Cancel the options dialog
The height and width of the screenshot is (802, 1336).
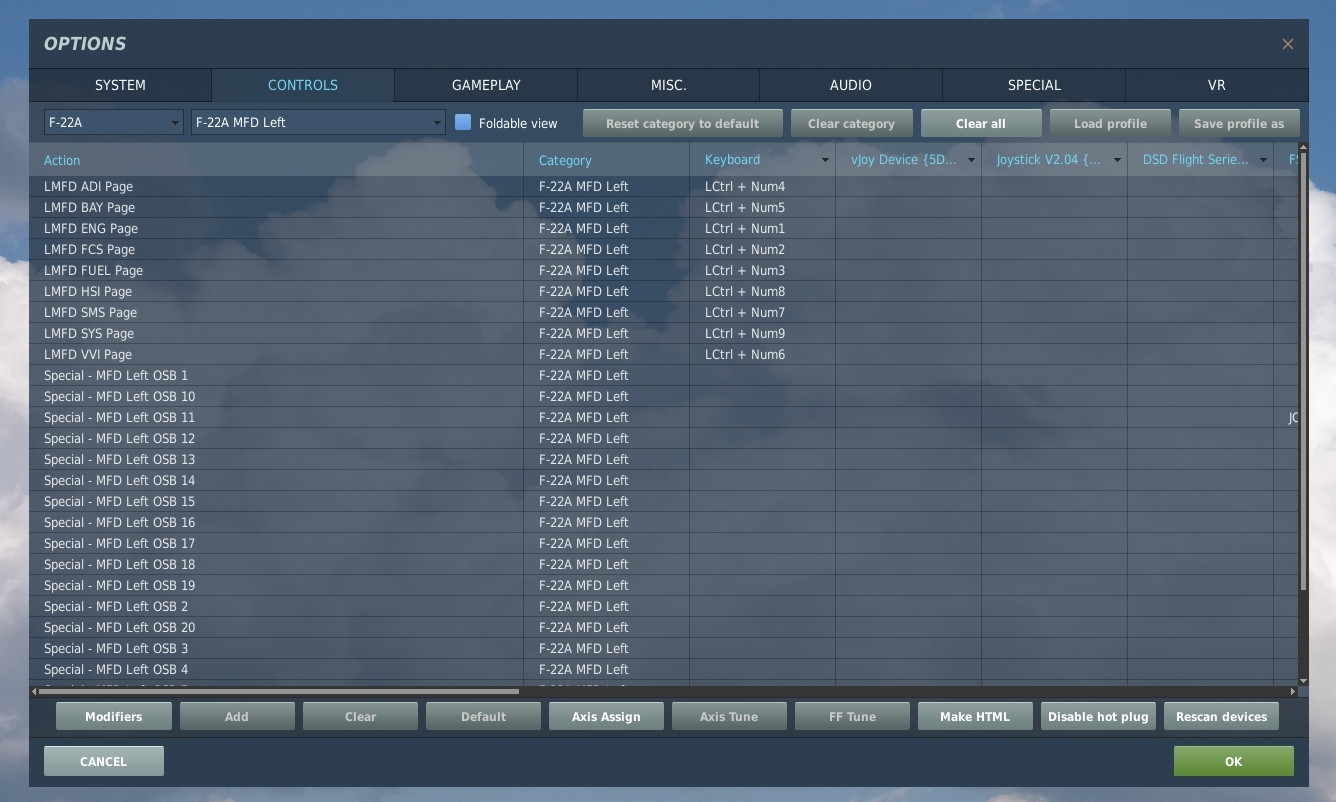click(103, 761)
